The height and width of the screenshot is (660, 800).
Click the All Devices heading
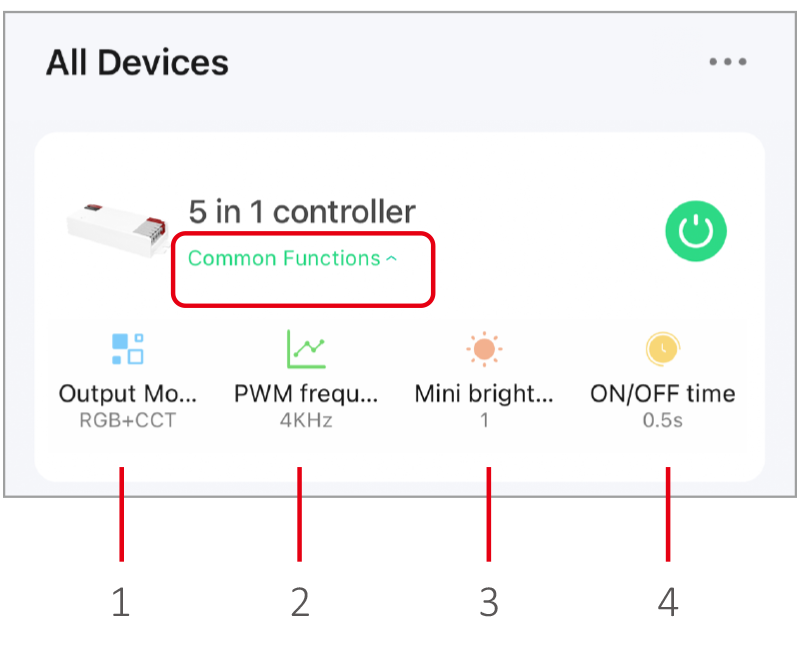[x=137, y=63]
